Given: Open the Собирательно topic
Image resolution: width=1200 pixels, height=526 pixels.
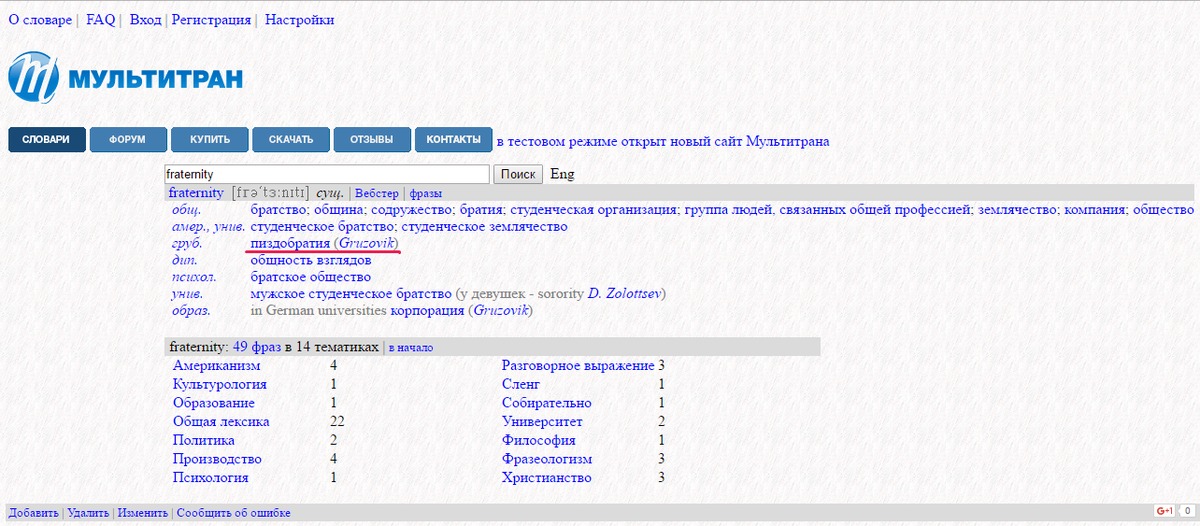Looking at the screenshot, I should pos(547,403).
